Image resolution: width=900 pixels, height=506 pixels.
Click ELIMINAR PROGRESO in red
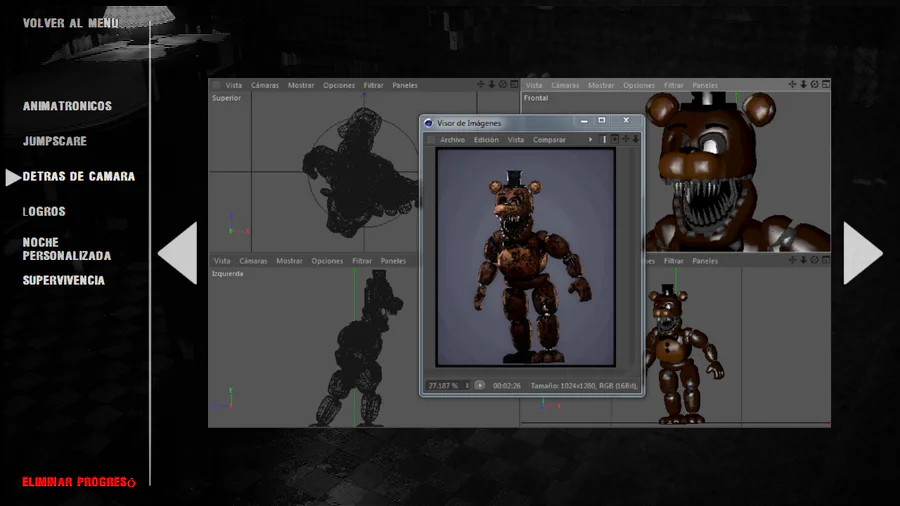[x=79, y=482]
